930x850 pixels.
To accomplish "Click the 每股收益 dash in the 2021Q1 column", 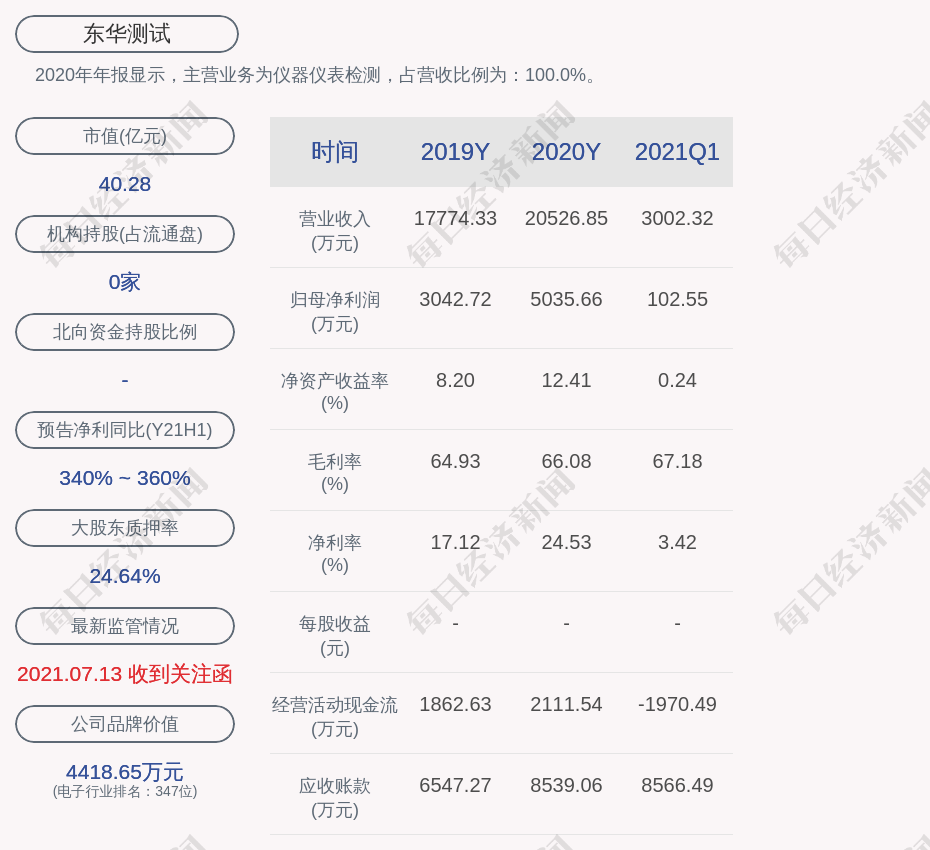I will [677, 623].
